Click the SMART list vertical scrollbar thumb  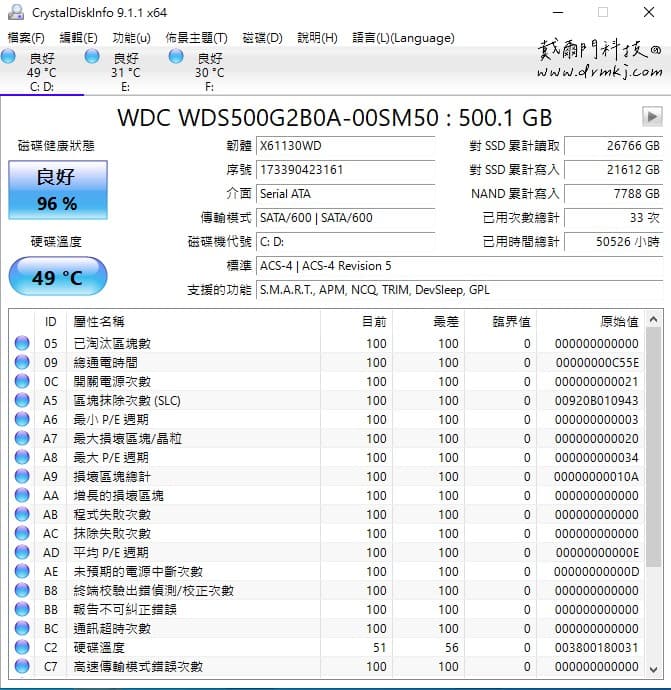[653, 448]
